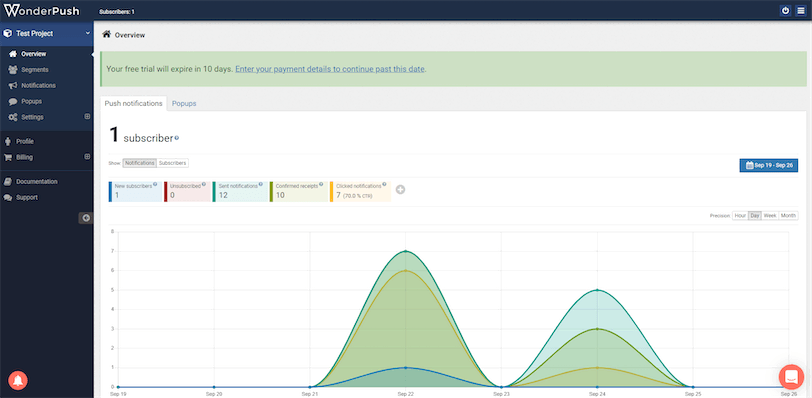Switch to Popups tab
The height and width of the screenshot is (398, 812).
[x=184, y=104]
